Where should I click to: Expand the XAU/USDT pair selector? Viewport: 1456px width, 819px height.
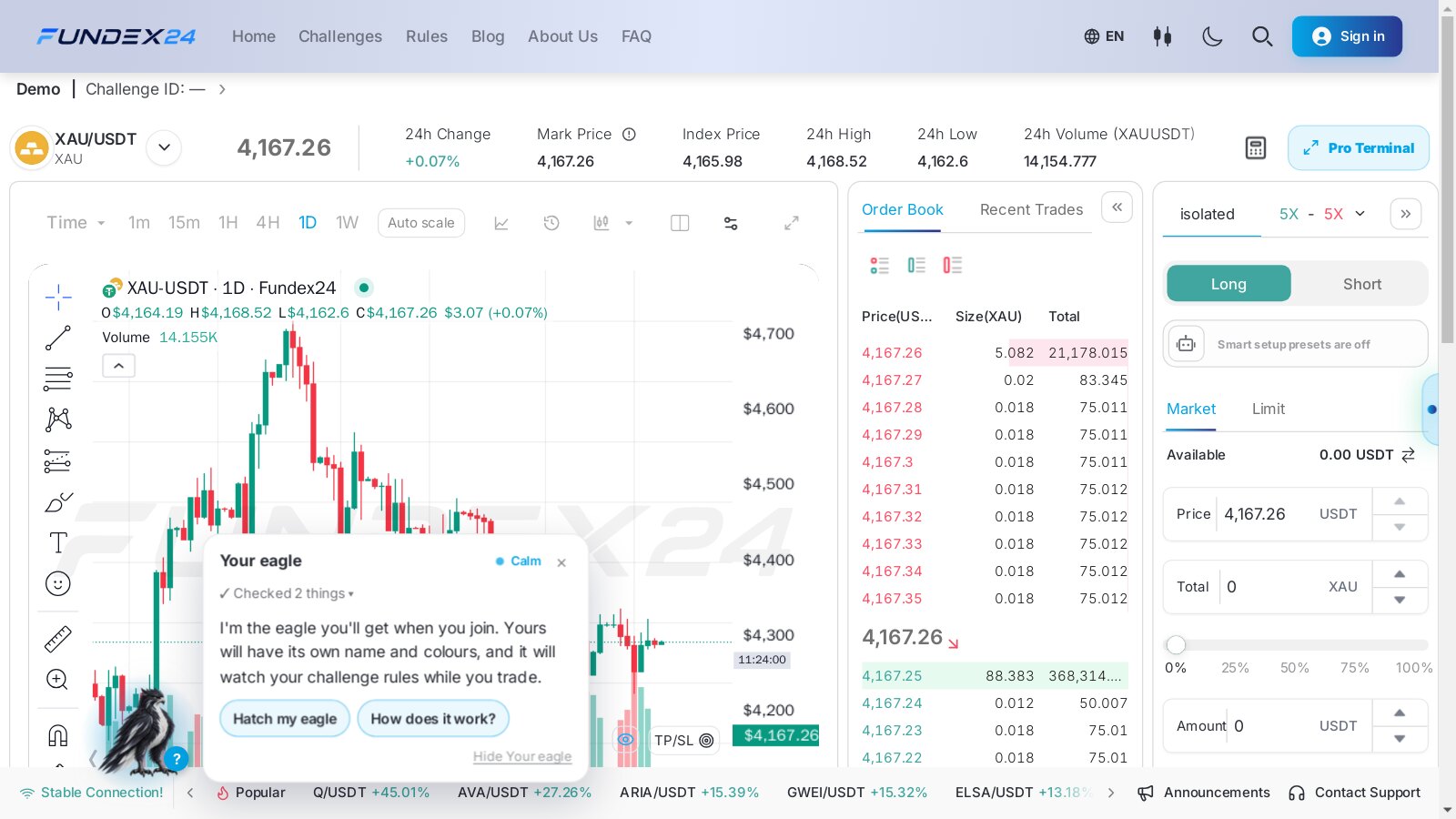click(164, 147)
